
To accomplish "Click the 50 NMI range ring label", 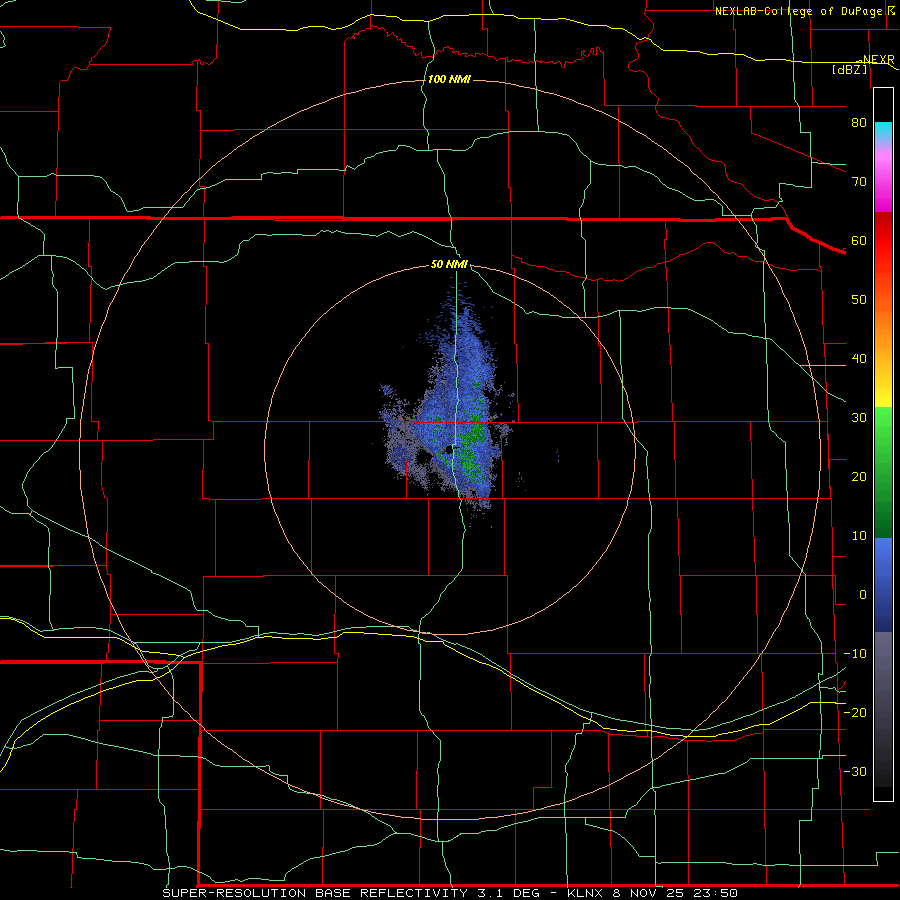I will tap(449, 265).
